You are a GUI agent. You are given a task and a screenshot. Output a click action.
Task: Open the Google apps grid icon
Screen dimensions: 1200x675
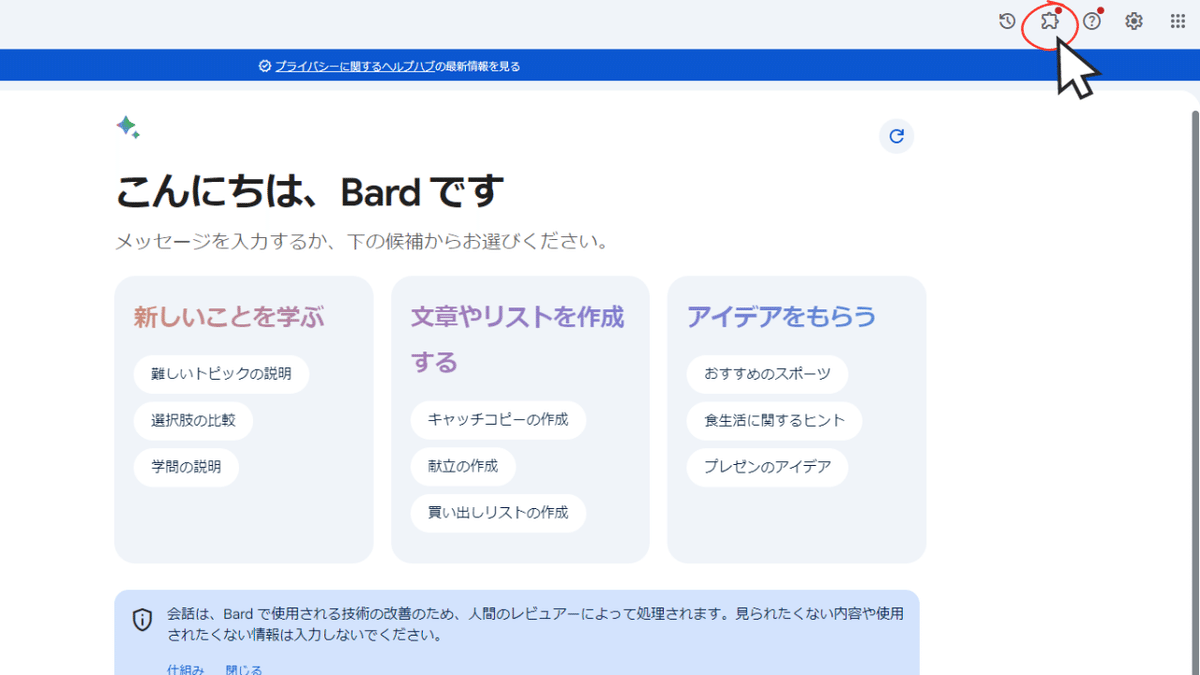click(x=1177, y=21)
